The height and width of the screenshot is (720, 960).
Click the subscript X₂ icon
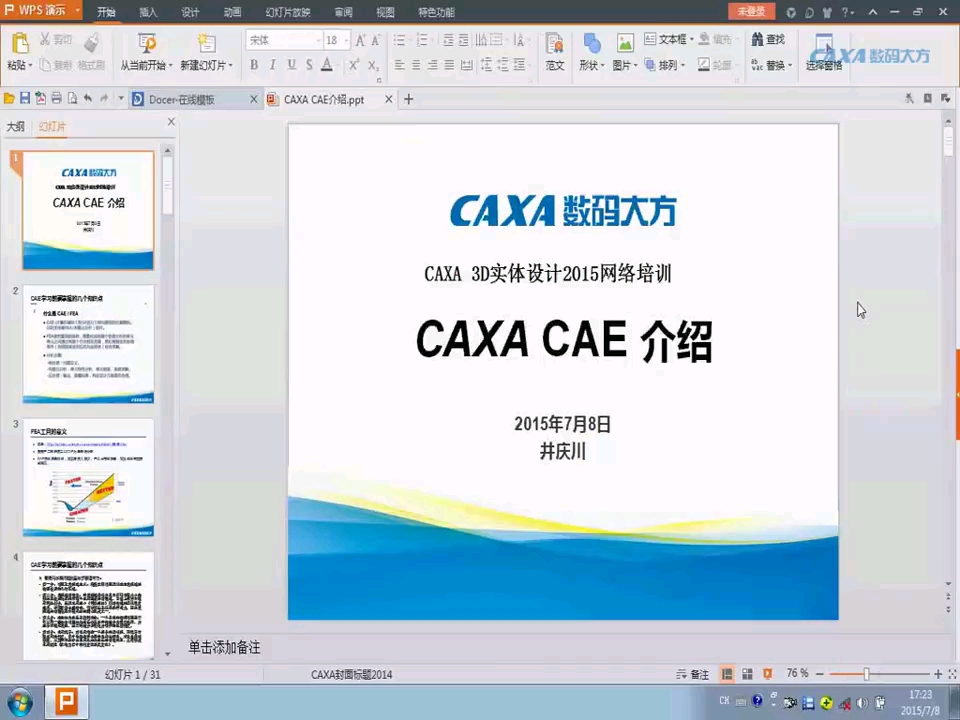(x=373, y=65)
